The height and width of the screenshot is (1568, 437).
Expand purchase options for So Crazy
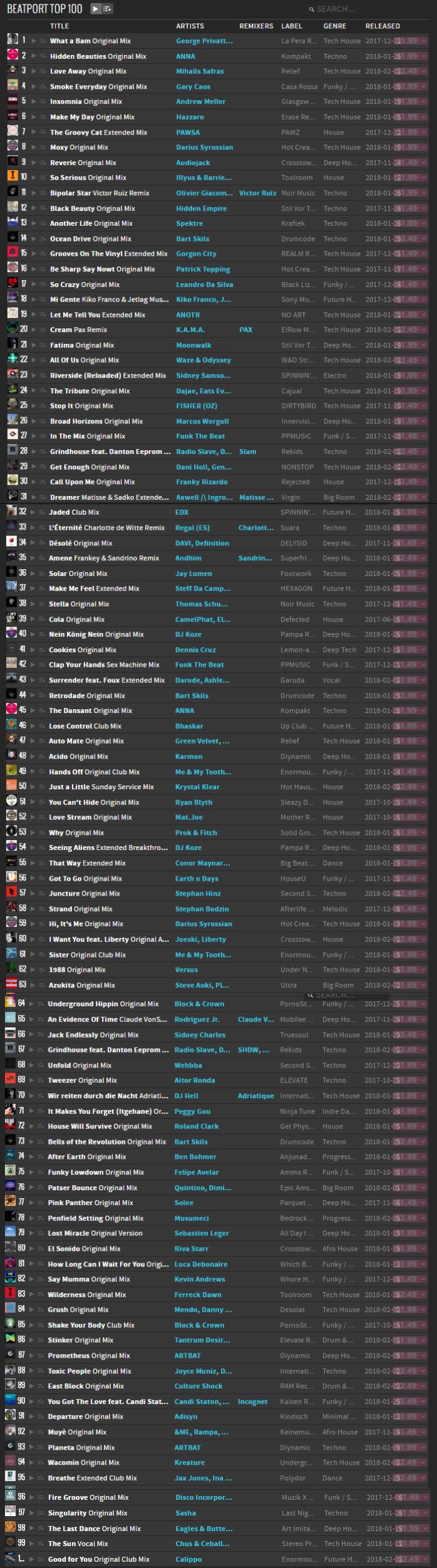point(424,285)
